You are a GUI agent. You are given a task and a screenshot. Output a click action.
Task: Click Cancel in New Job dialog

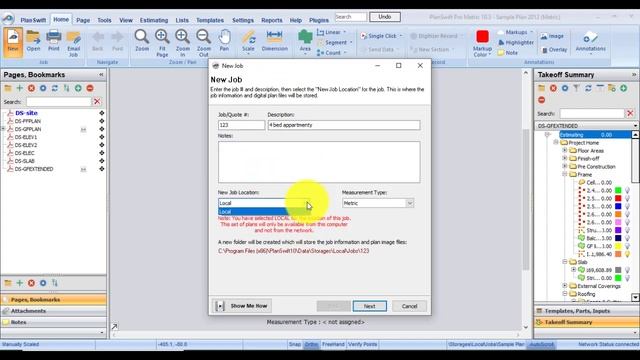(409, 306)
